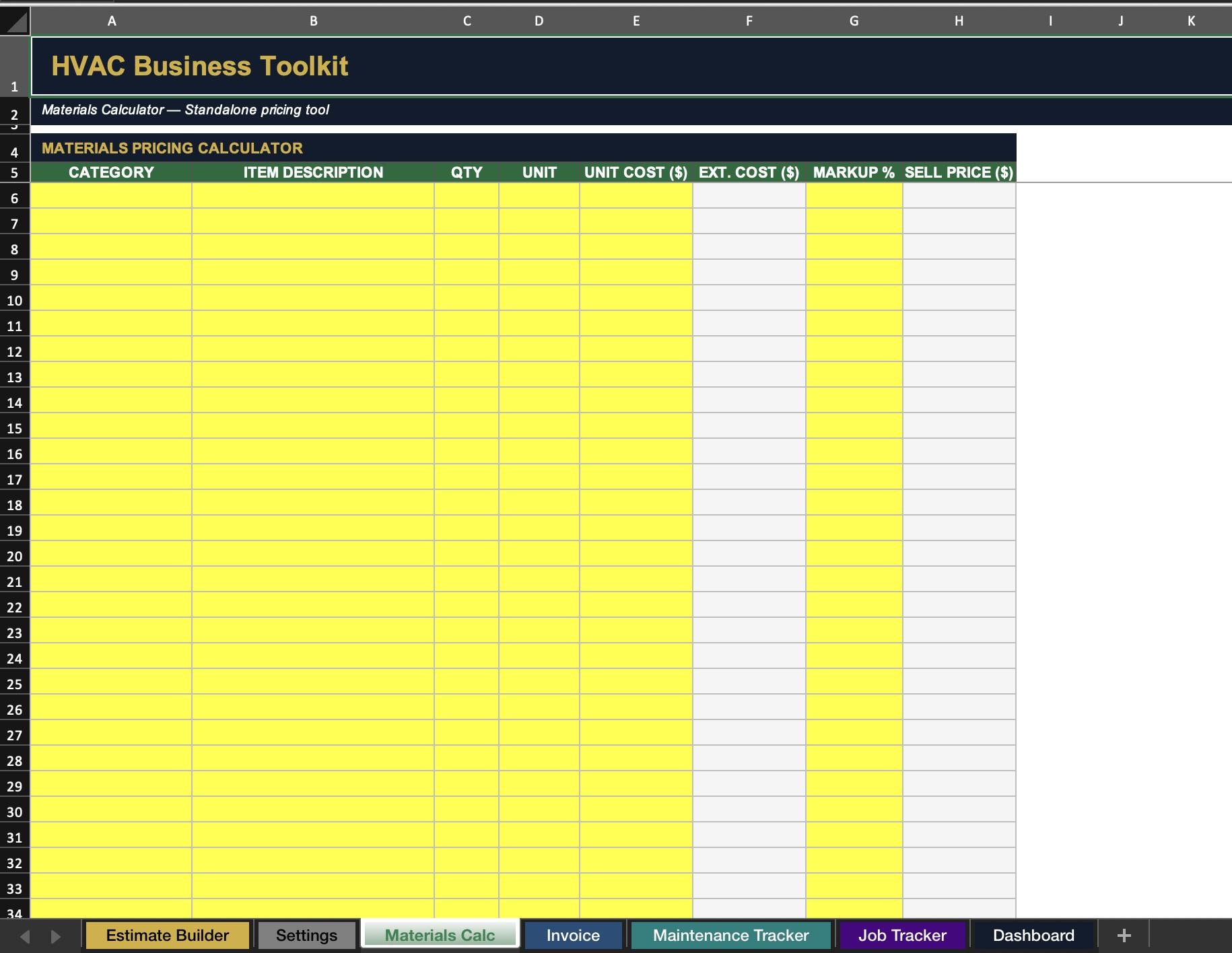Click the Materials Calculator subtitle text
This screenshot has height=953, width=1232.
point(185,110)
